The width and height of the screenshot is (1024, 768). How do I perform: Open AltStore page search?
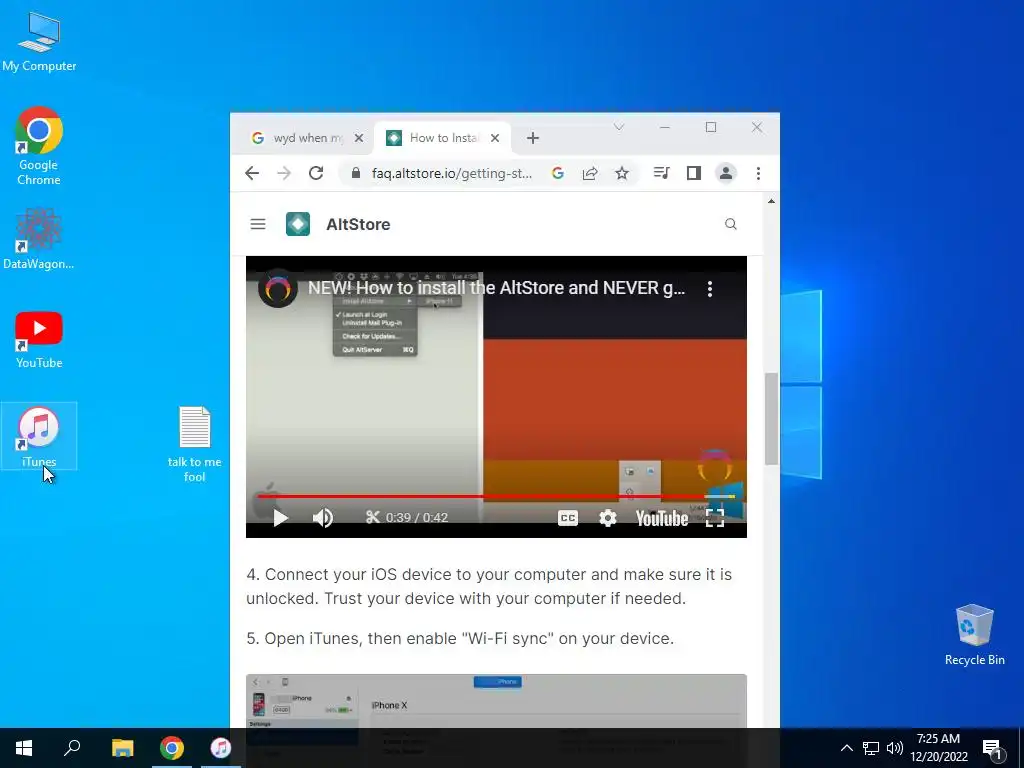click(731, 224)
